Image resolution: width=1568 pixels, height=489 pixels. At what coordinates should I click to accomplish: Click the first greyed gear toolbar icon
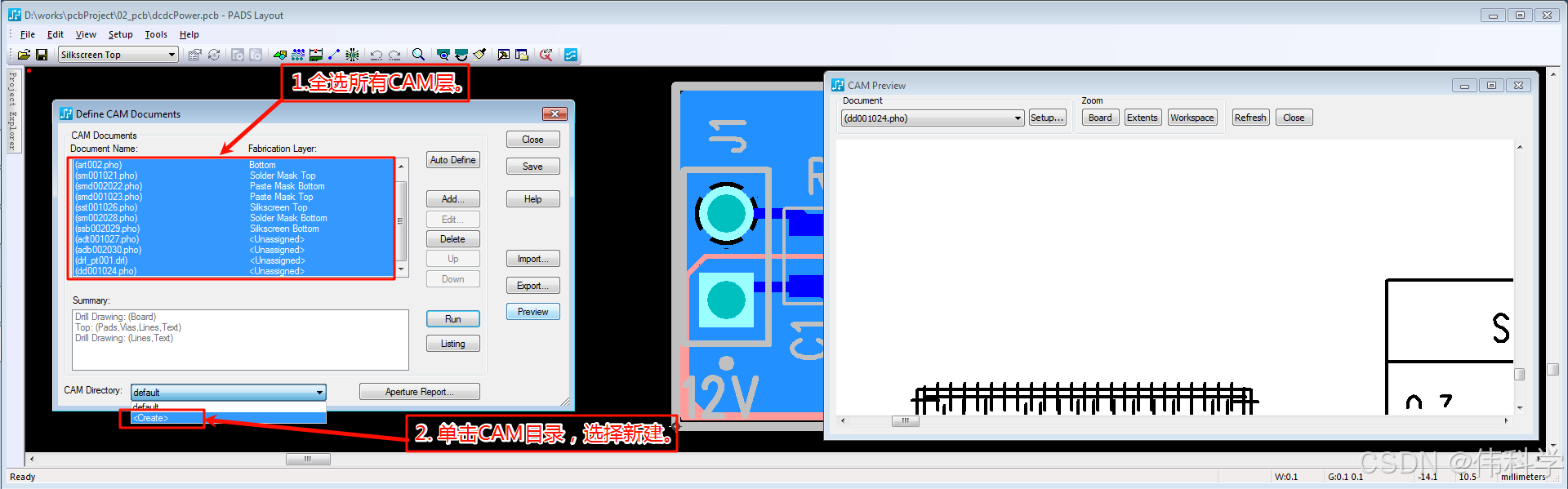pyautogui.click(x=238, y=55)
